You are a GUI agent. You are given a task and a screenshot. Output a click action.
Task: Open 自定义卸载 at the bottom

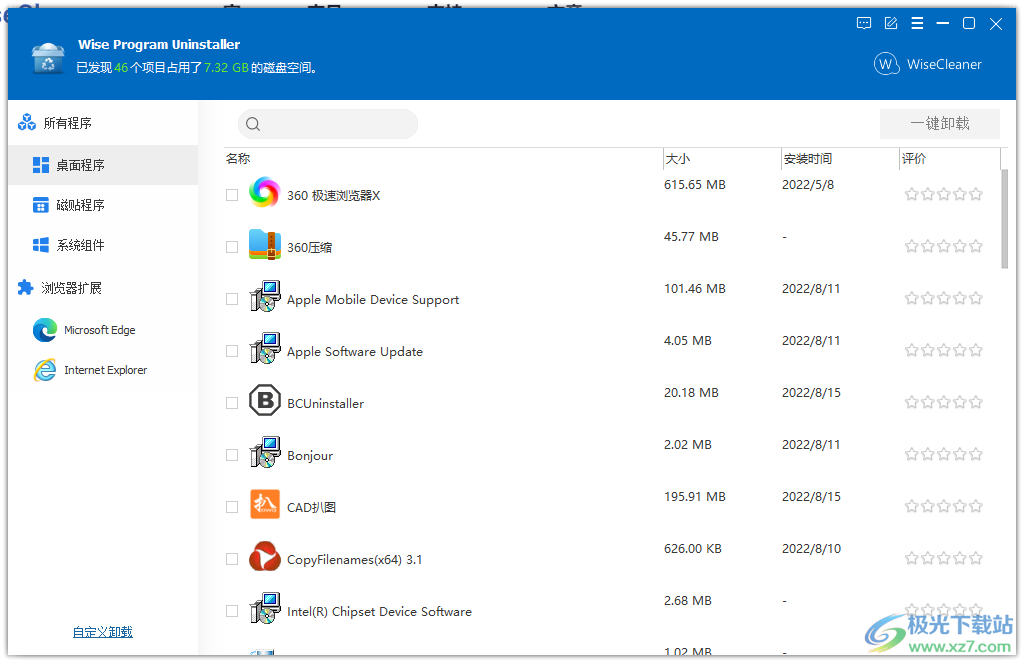coord(101,632)
